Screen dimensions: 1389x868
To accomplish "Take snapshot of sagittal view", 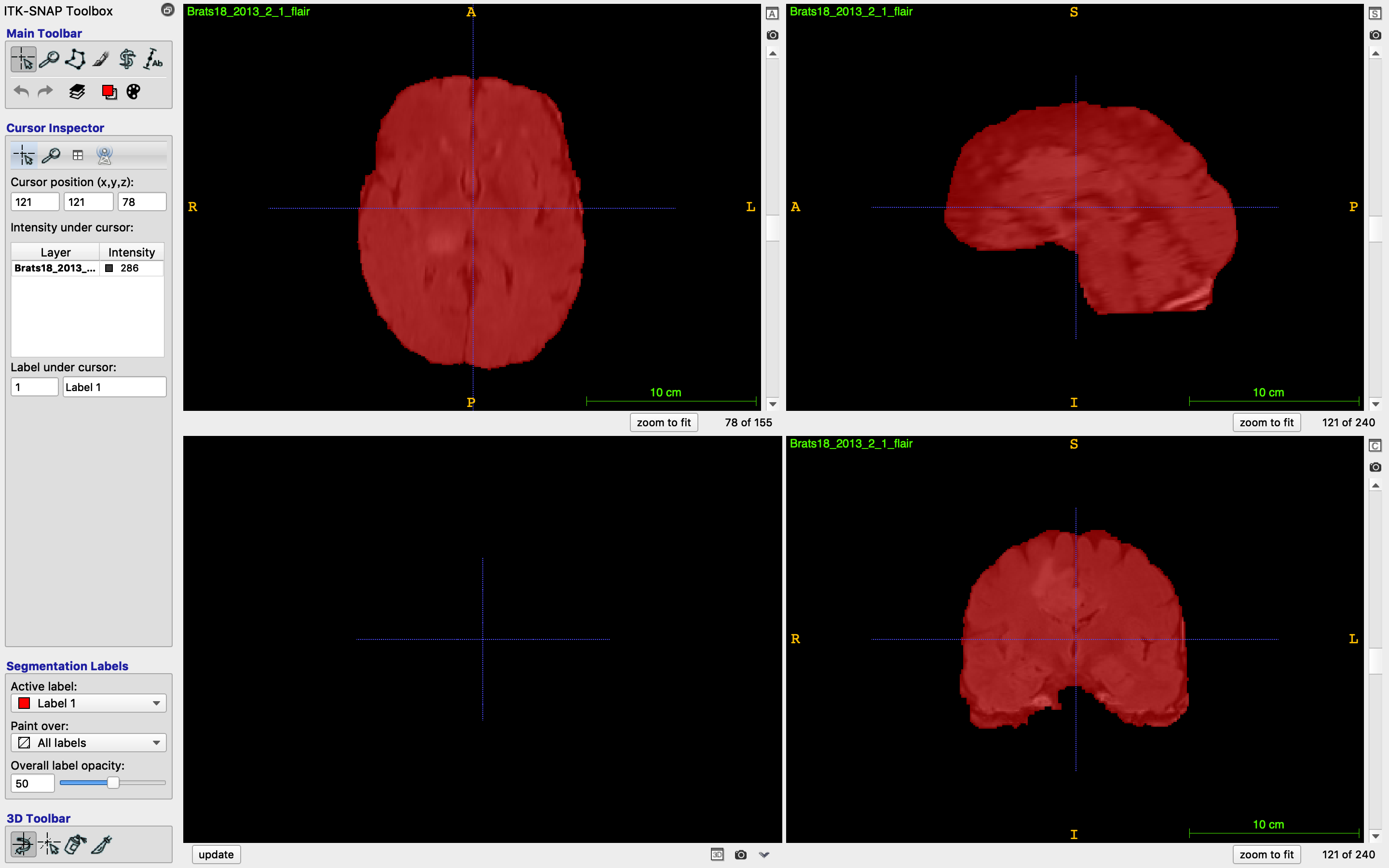I will pyautogui.click(x=1375, y=35).
